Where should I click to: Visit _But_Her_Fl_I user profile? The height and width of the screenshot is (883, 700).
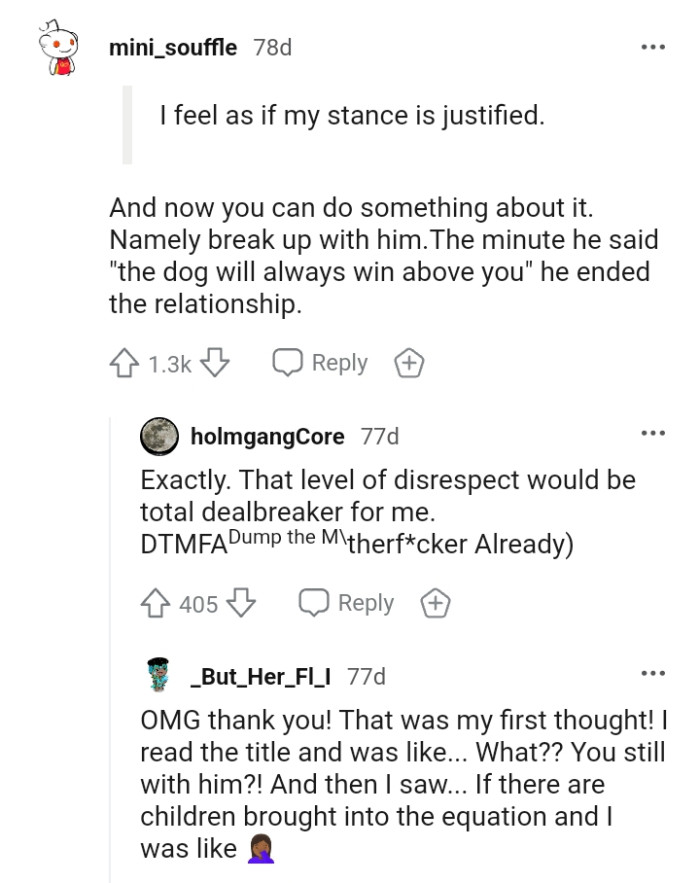point(262,676)
